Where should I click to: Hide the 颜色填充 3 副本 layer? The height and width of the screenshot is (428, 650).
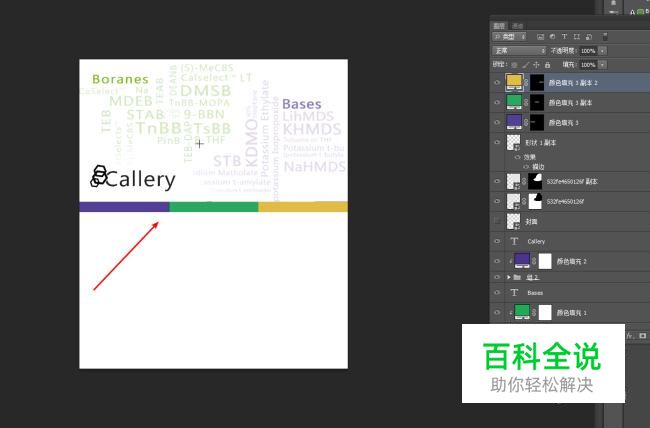[497, 102]
